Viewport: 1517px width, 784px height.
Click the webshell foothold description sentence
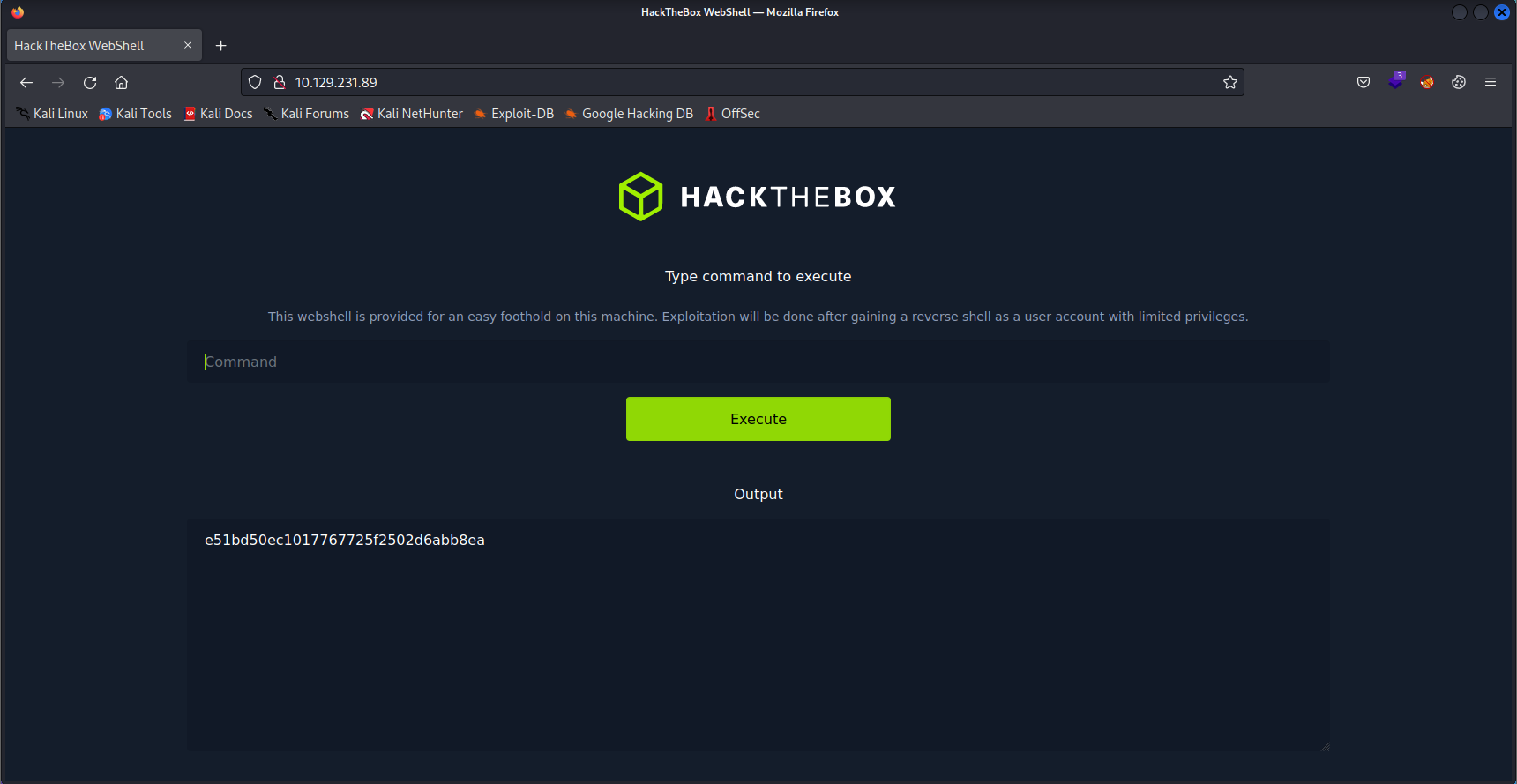click(x=758, y=317)
